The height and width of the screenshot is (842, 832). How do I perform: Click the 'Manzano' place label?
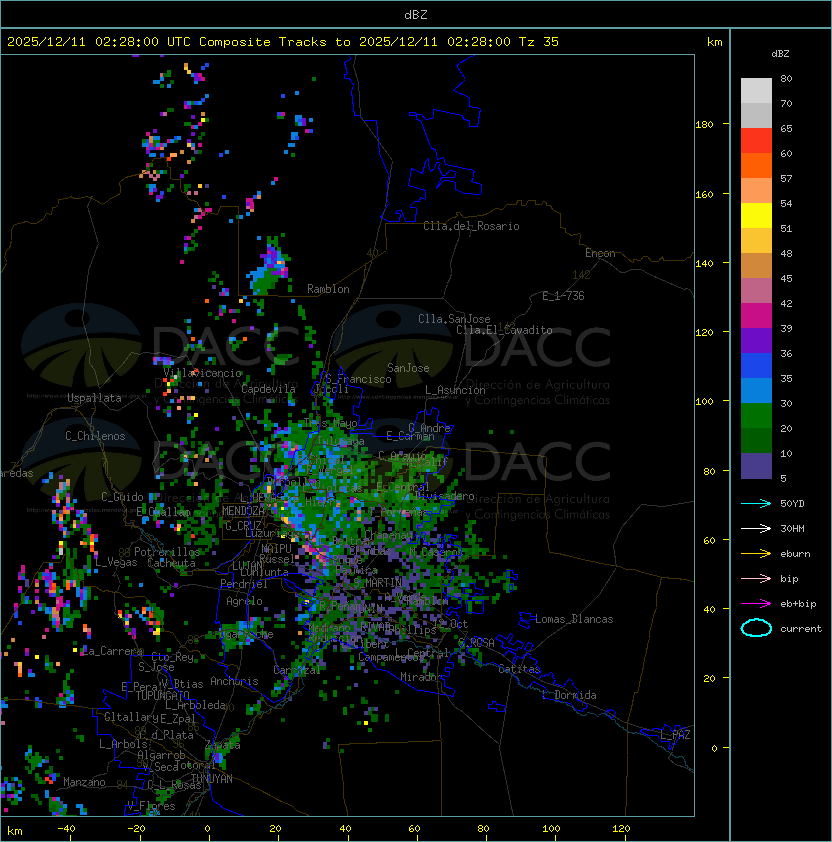84,782
